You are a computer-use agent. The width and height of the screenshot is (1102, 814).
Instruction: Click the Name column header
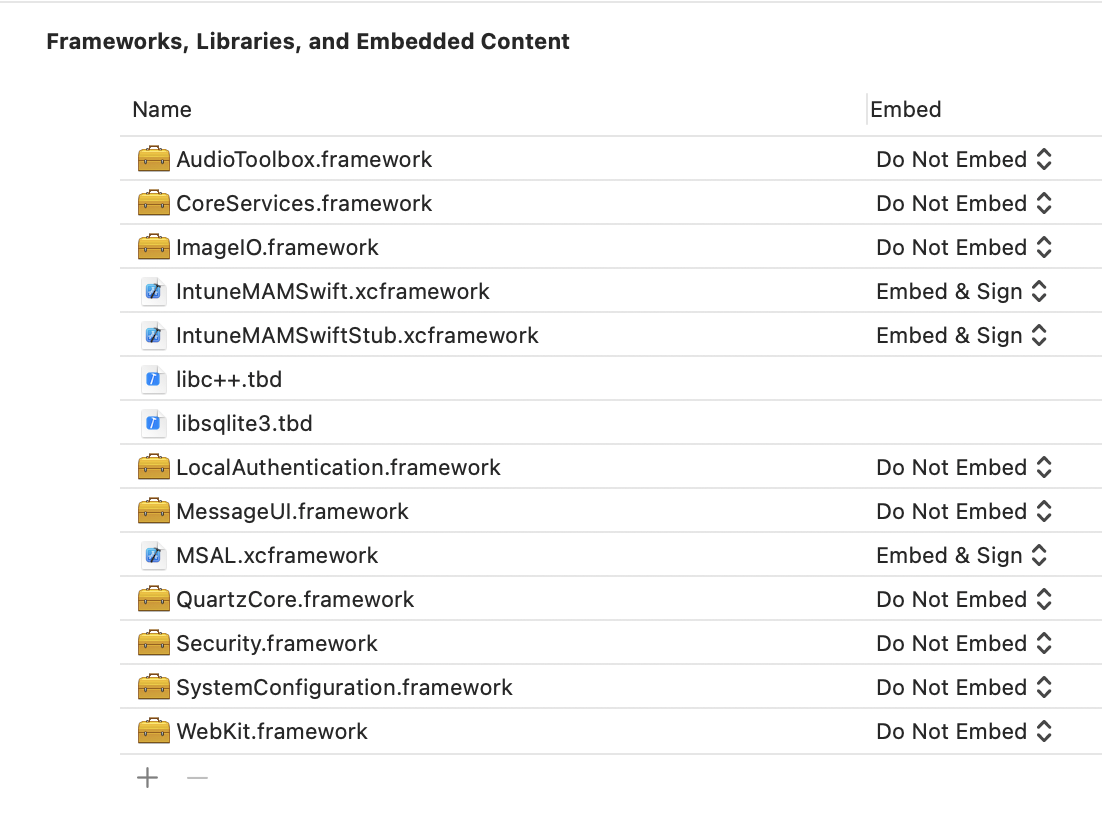coord(161,109)
